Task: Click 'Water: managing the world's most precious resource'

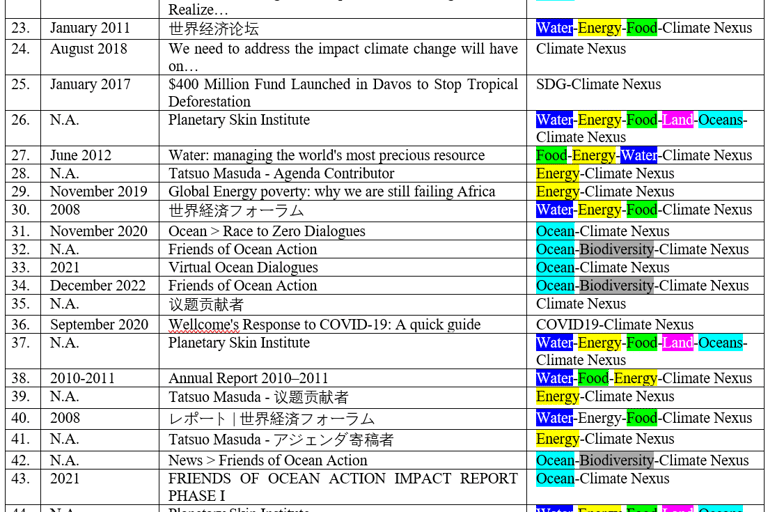Action: tap(327, 155)
